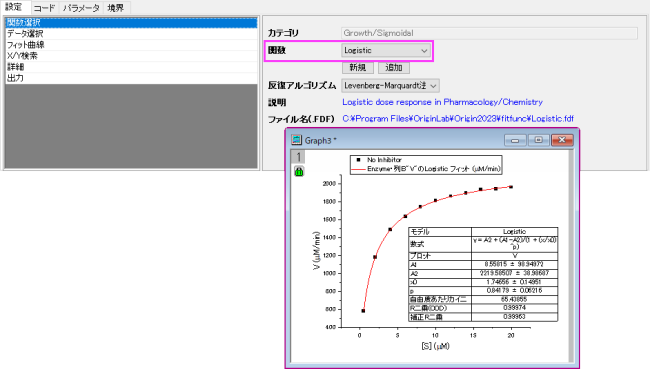
Task: Click the Graph3 title bar text
Action: [320, 141]
